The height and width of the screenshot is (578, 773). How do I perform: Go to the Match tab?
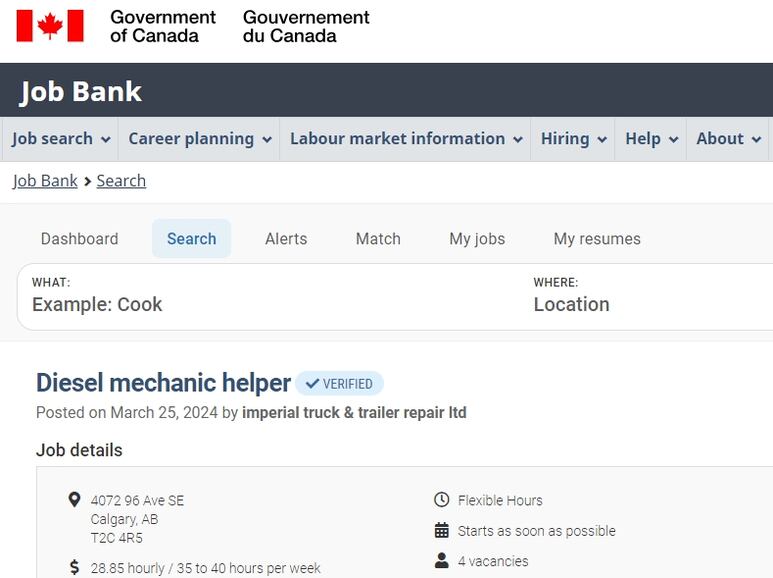[x=378, y=239]
